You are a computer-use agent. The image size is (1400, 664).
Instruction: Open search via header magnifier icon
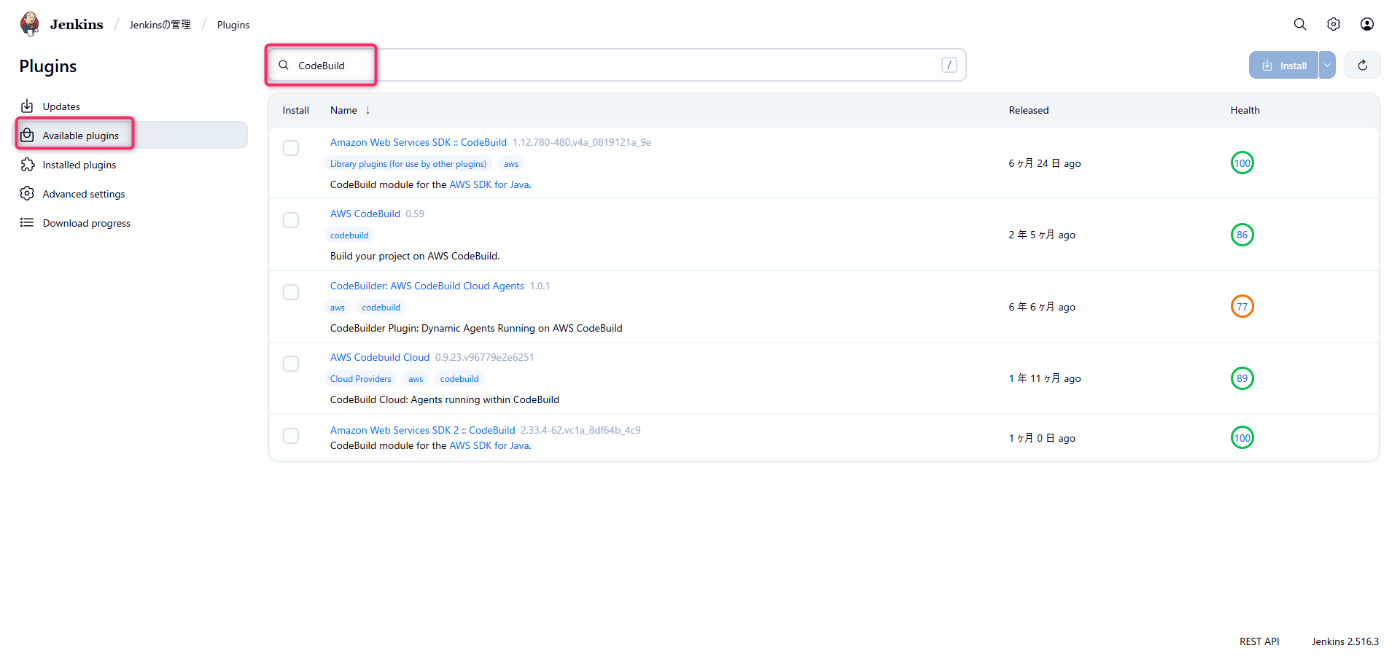(1300, 24)
